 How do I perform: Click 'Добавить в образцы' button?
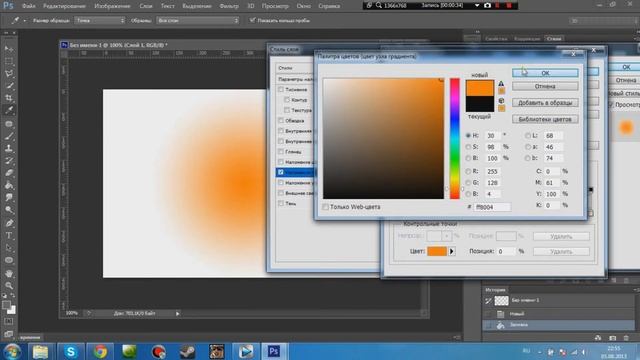(545, 103)
